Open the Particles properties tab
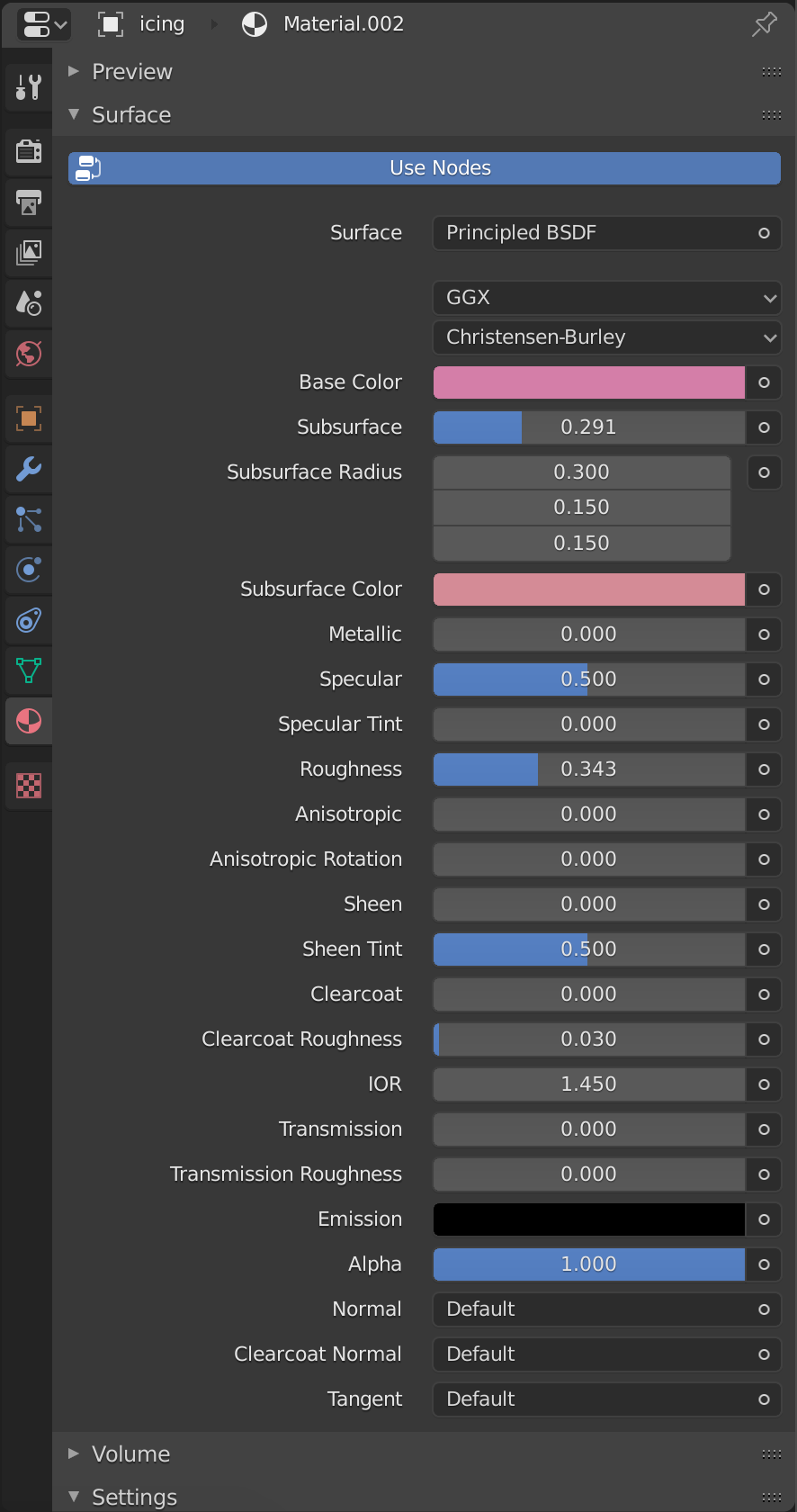Image resolution: width=797 pixels, height=1512 pixels. tap(29, 519)
